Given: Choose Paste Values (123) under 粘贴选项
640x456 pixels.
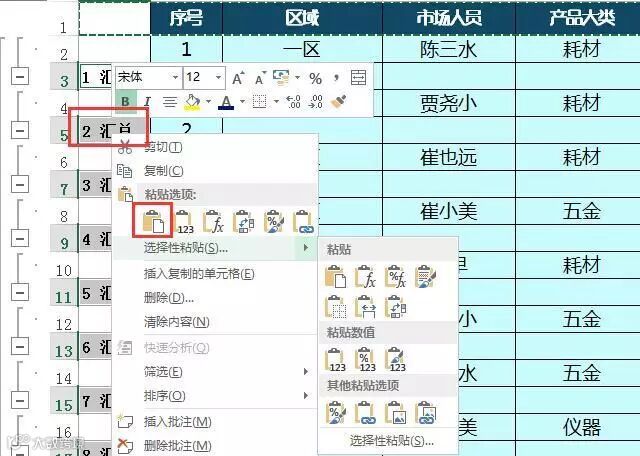Looking at the screenshot, I should [184, 222].
